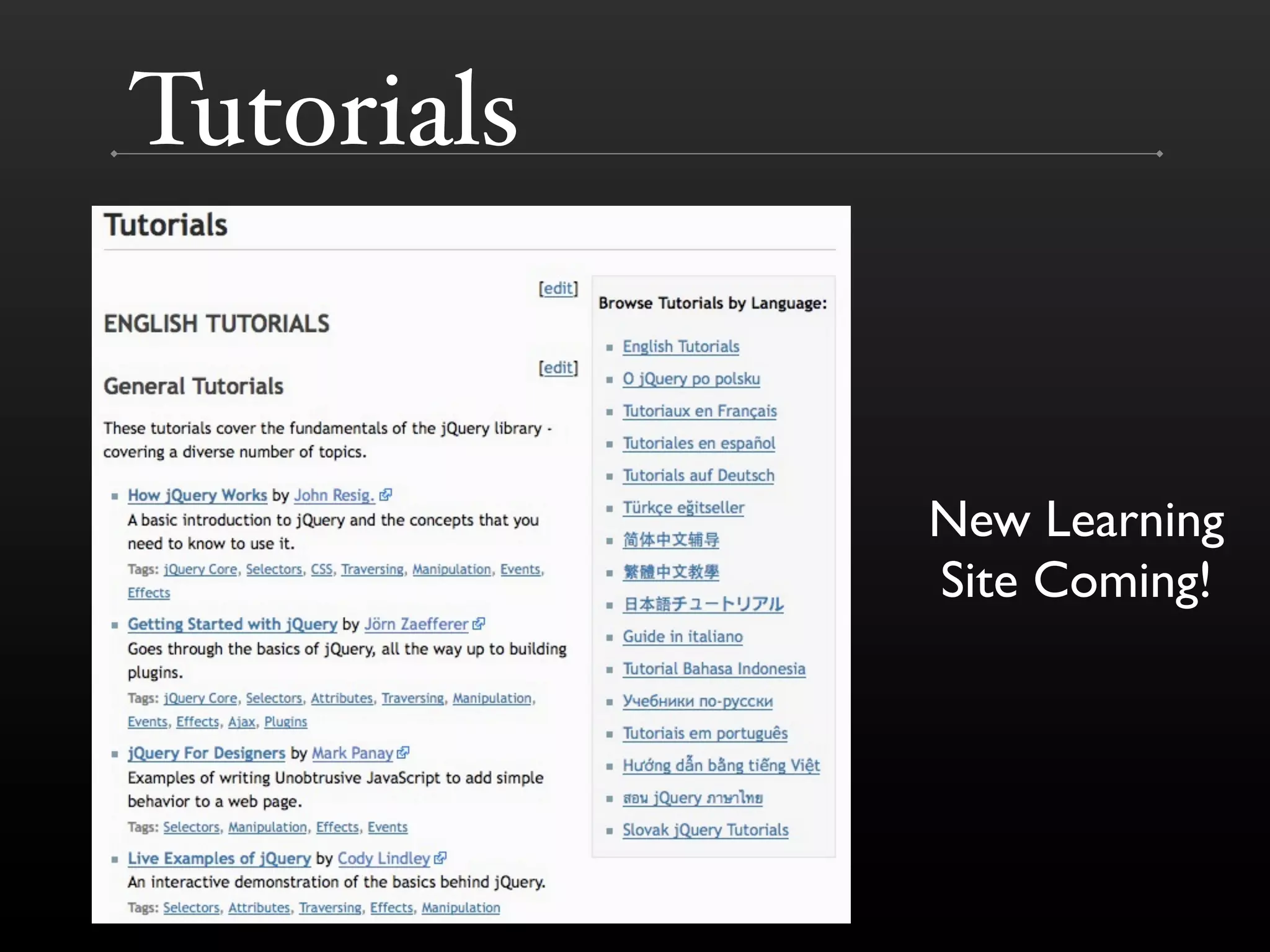Screen dimensions: 1270x952
Task: Select สอน jQuery ภาษาไทย link
Action: (693, 798)
